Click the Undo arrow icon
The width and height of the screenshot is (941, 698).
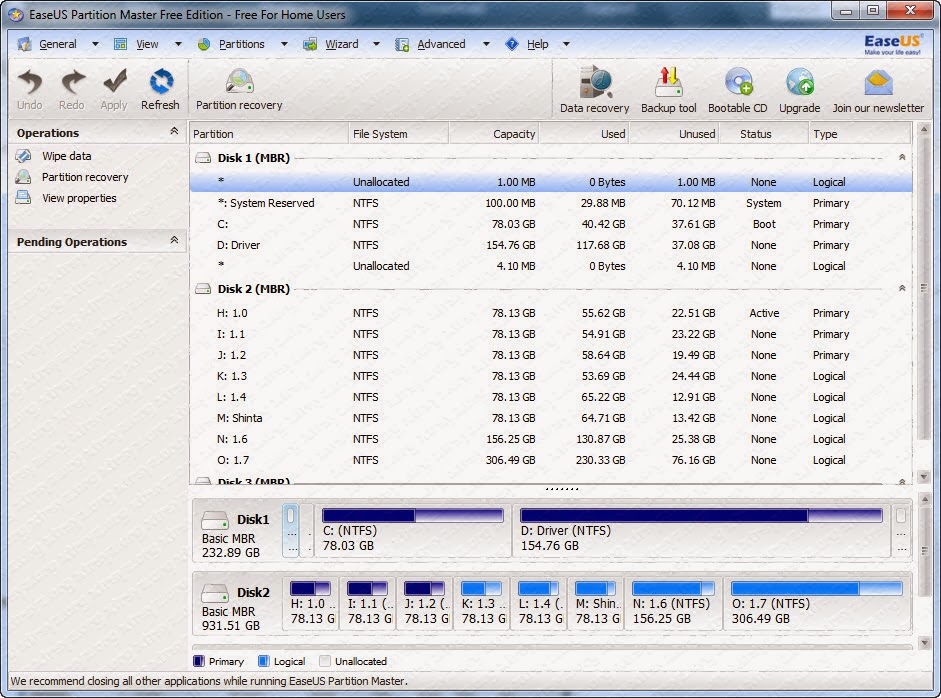[29, 82]
